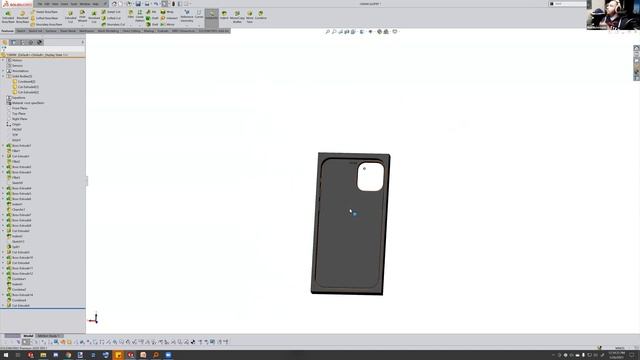Open the Surfaces ribbon tab
This screenshot has height=360, width=640.
click(51, 31)
